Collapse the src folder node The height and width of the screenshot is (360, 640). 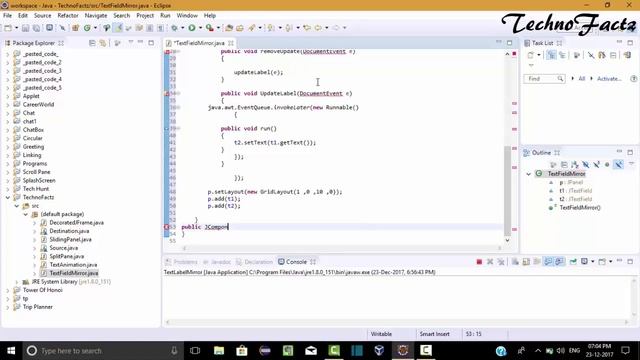[x=17, y=206]
